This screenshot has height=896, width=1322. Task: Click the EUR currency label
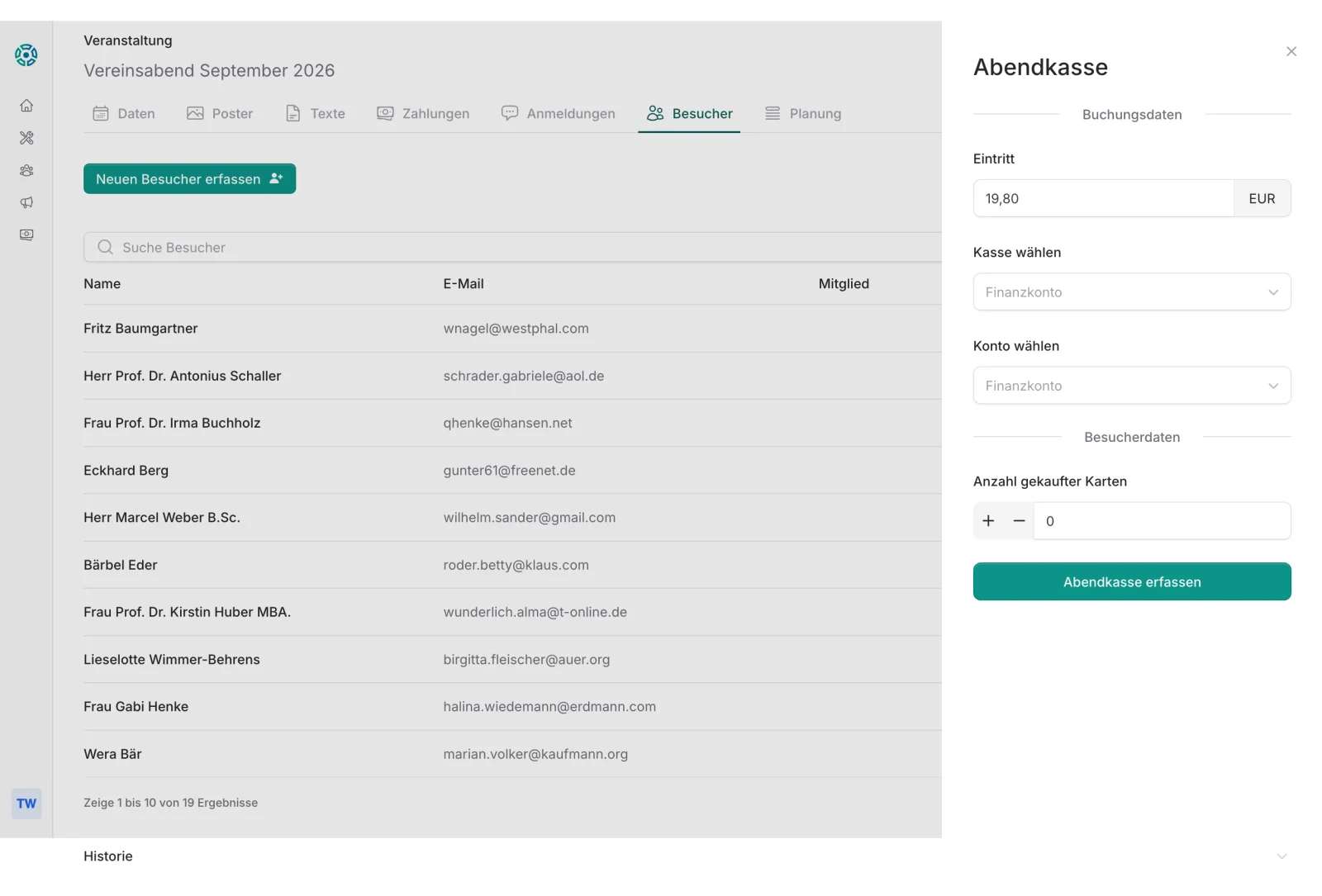(x=1262, y=198)
